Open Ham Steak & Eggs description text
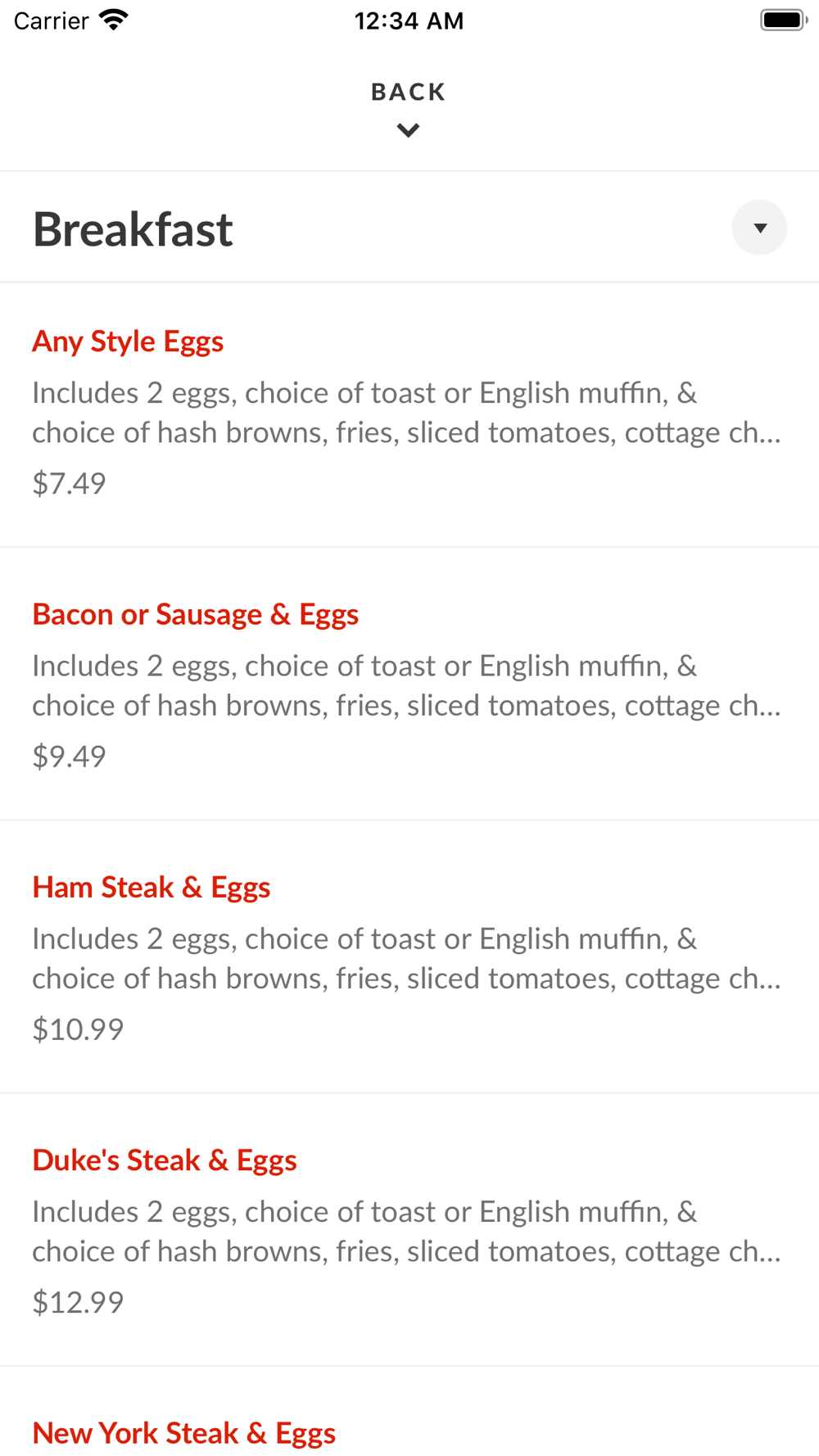Viewport: 819px width, 1456px height. (x=407, y=958)
